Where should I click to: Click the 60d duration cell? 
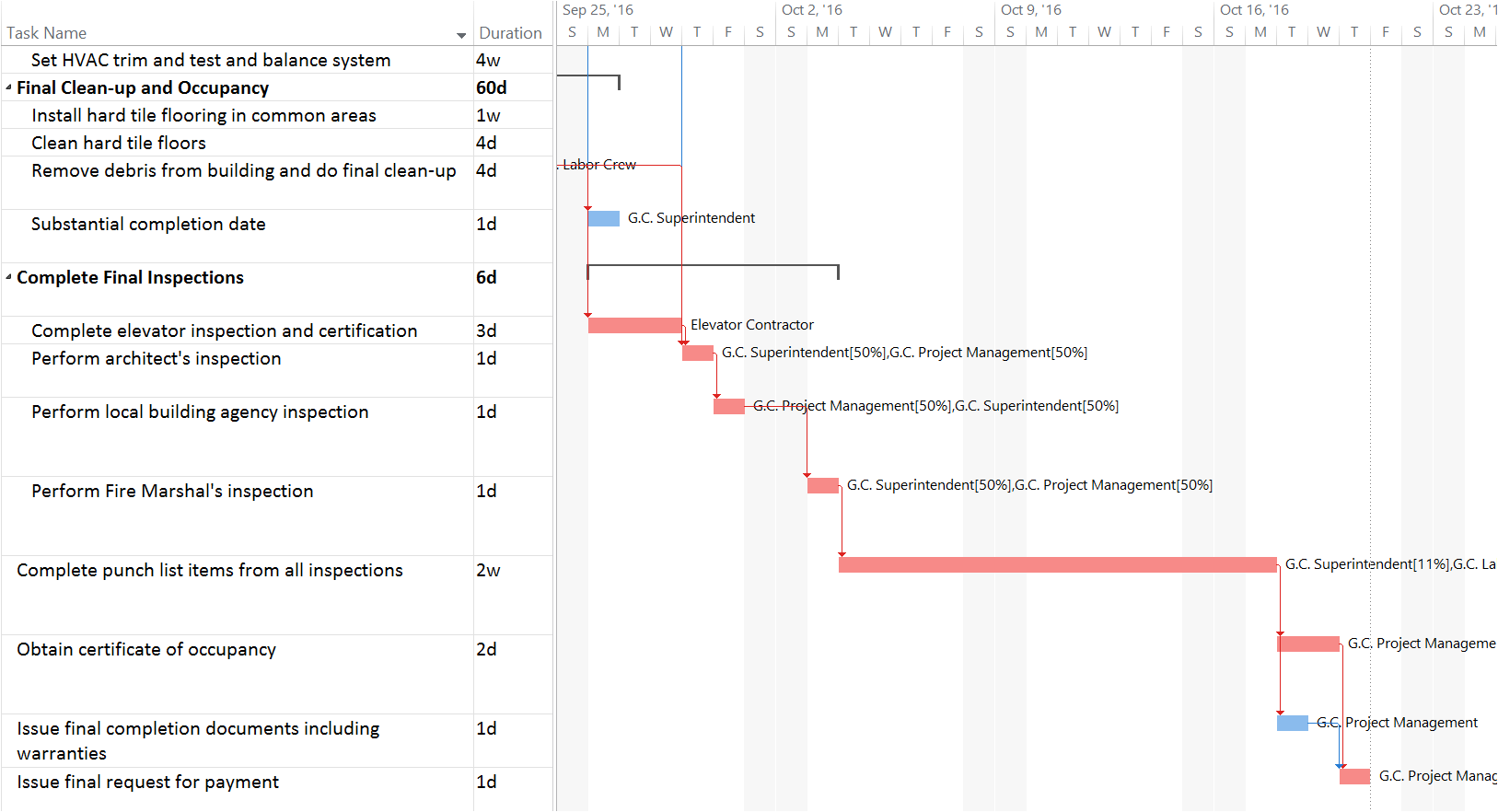[x=491, y=87]
